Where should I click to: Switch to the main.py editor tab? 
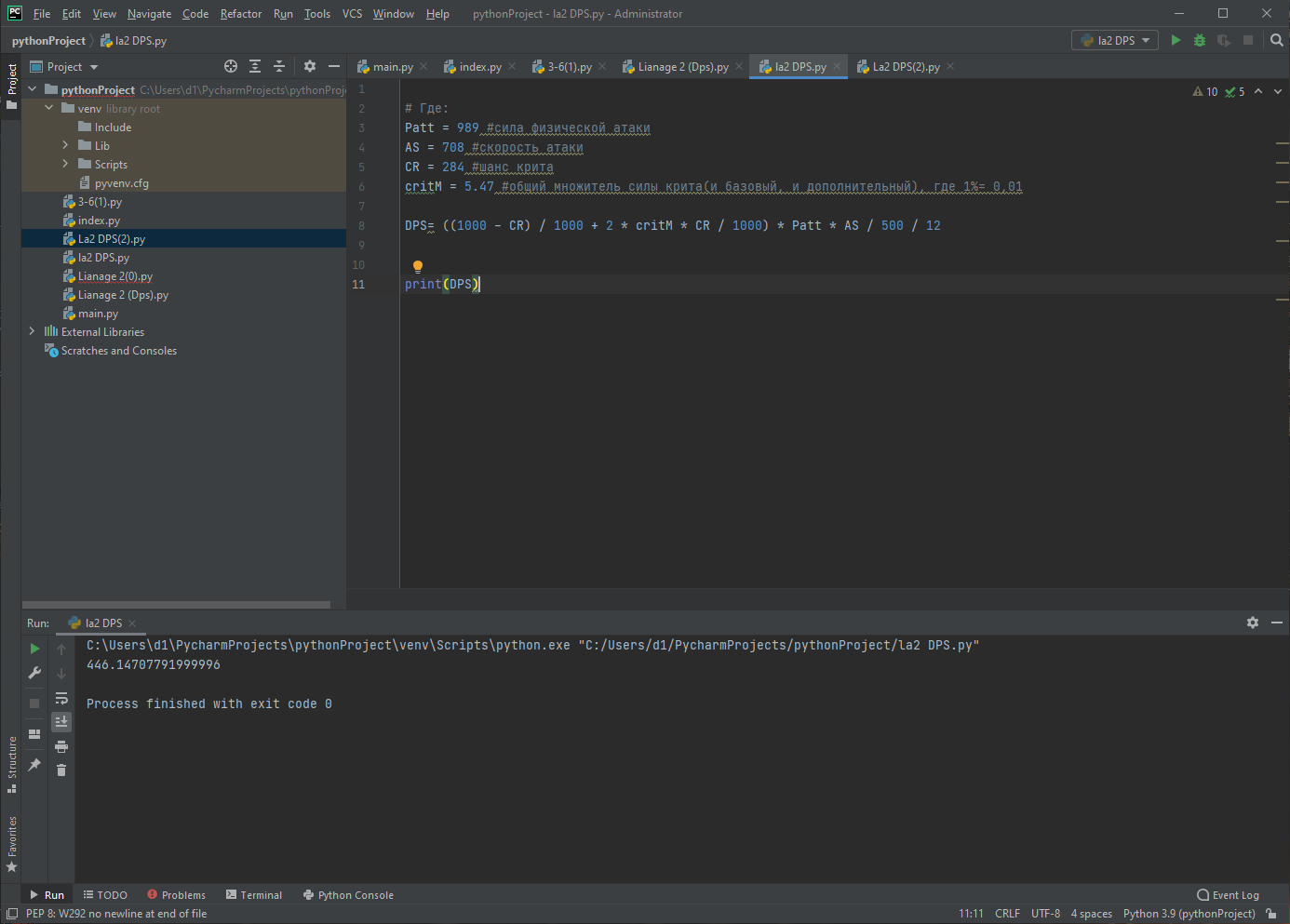[392, 67]
